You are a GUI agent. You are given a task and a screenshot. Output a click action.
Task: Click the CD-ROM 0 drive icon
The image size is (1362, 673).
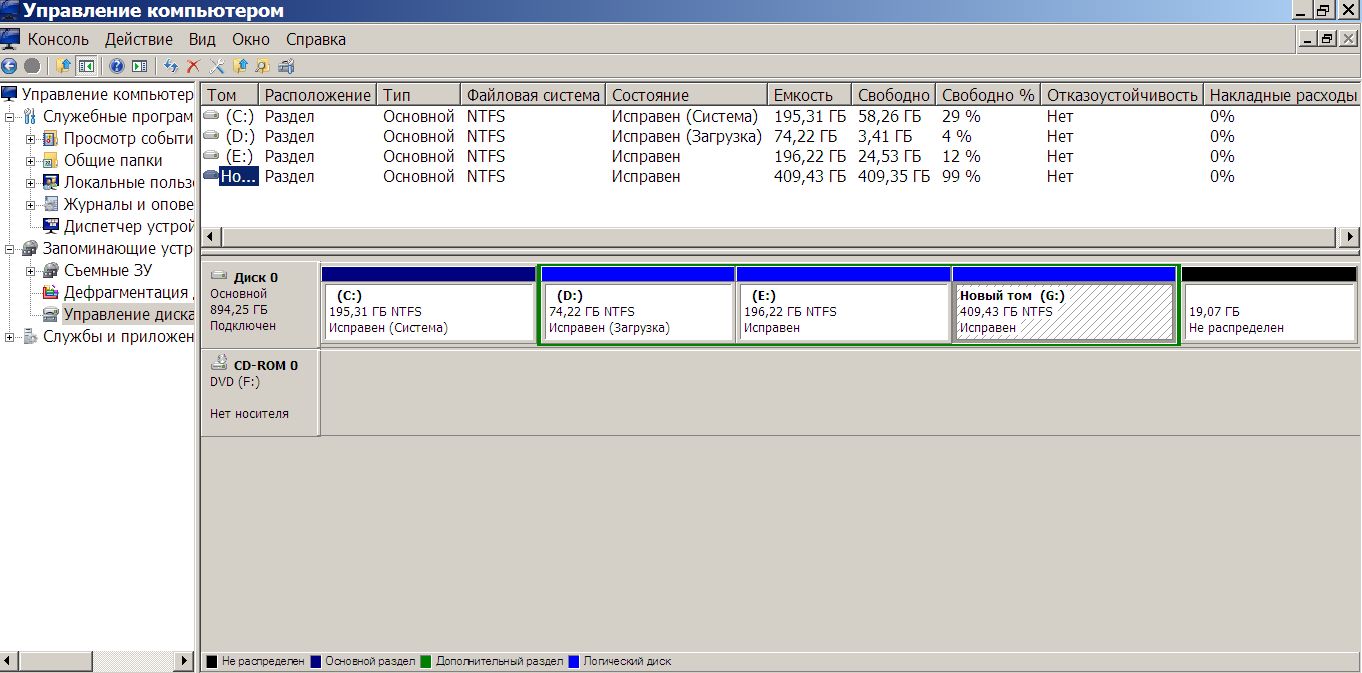[x=220, y=364]
